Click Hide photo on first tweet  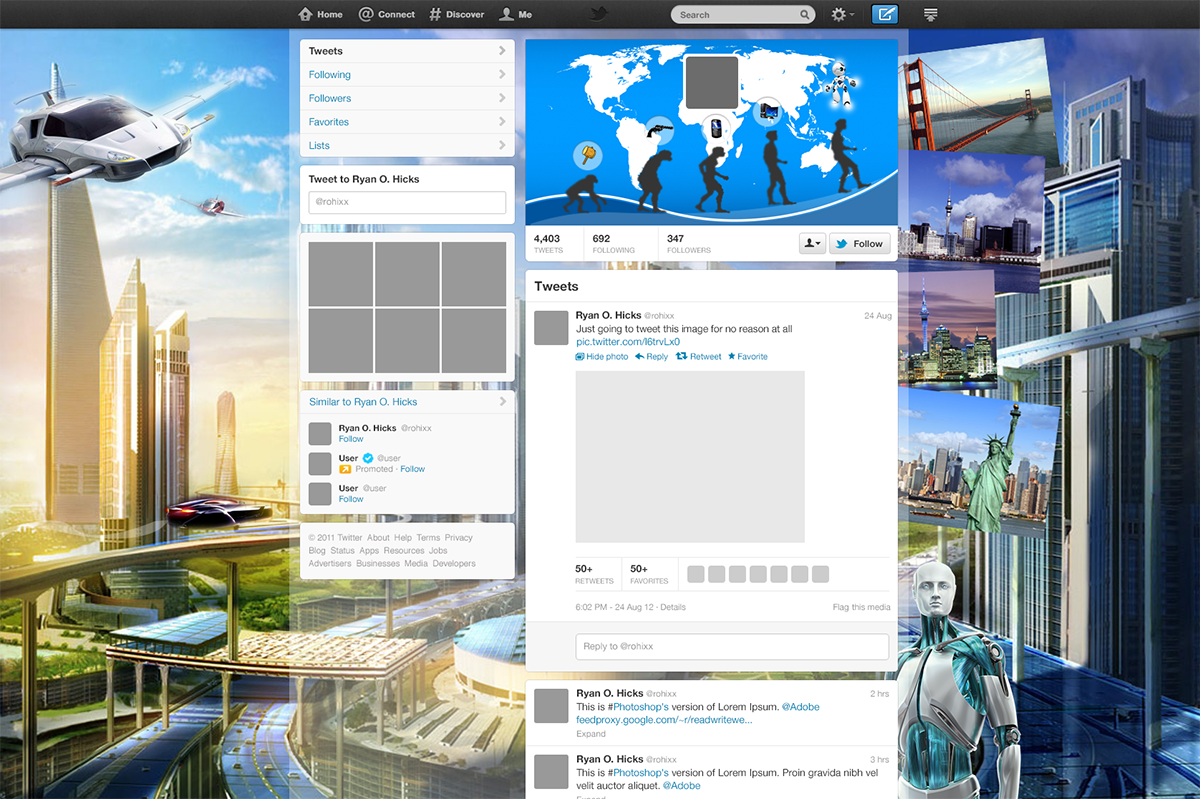click(602, 357)
